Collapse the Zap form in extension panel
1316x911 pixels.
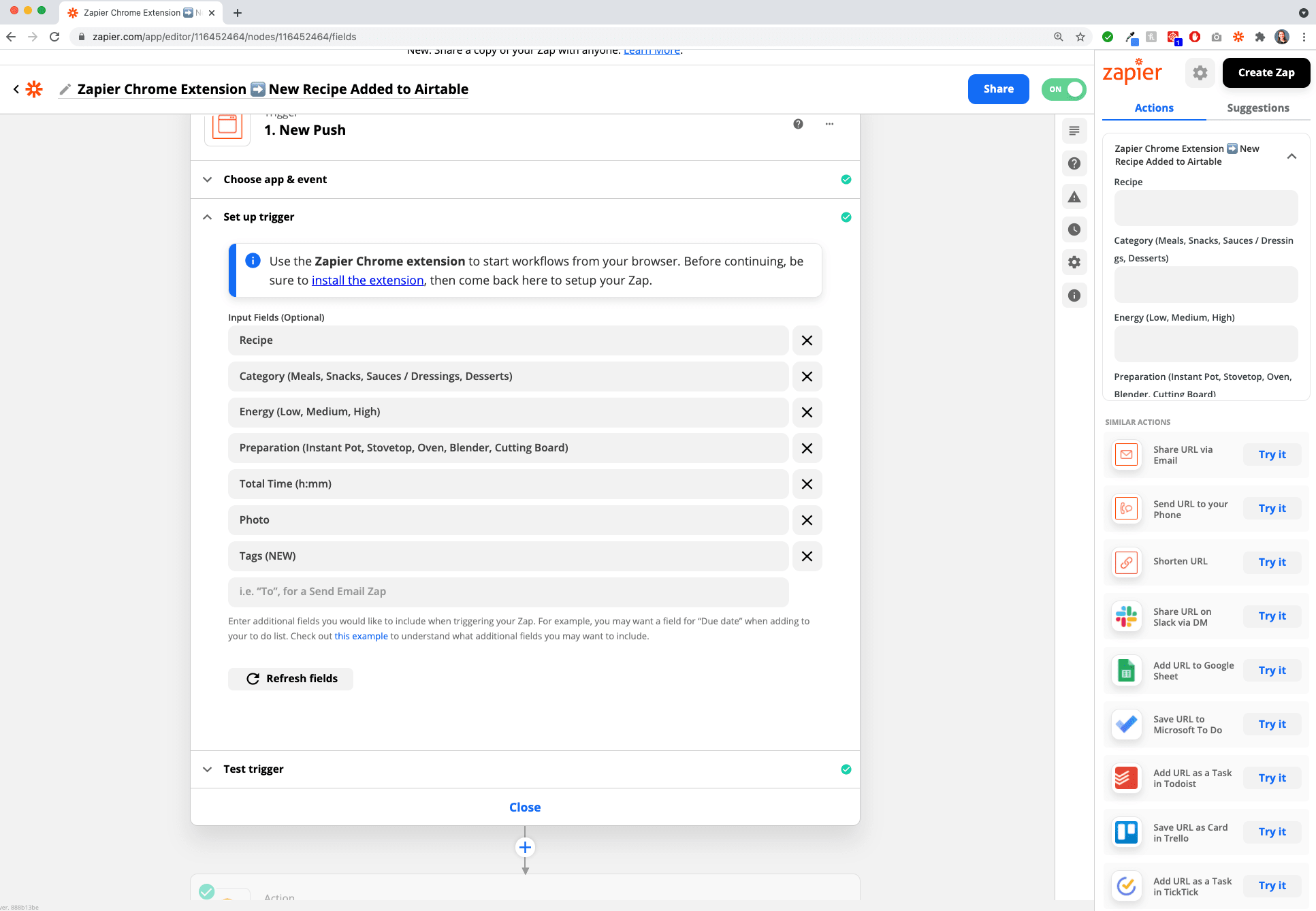pyautogui.click(x=1291, y=156)
